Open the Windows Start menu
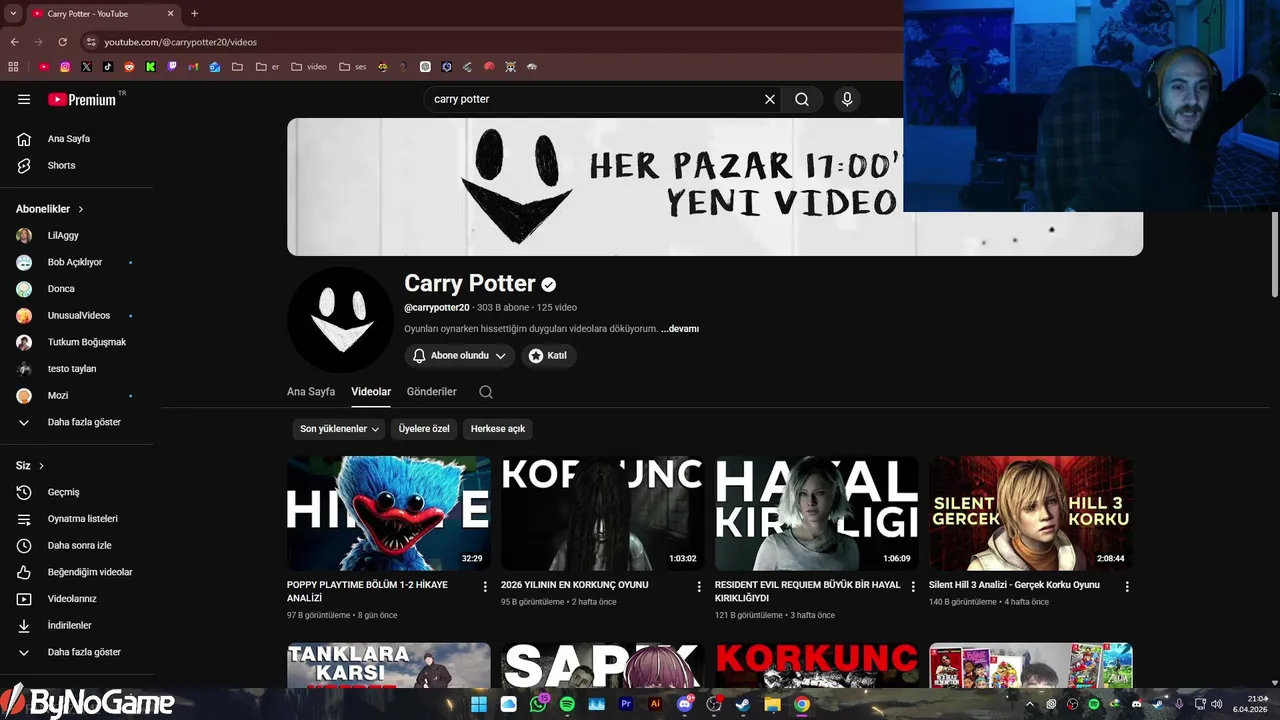The height and width of the screenshot is (720, 1280). [x=479, y=704]
